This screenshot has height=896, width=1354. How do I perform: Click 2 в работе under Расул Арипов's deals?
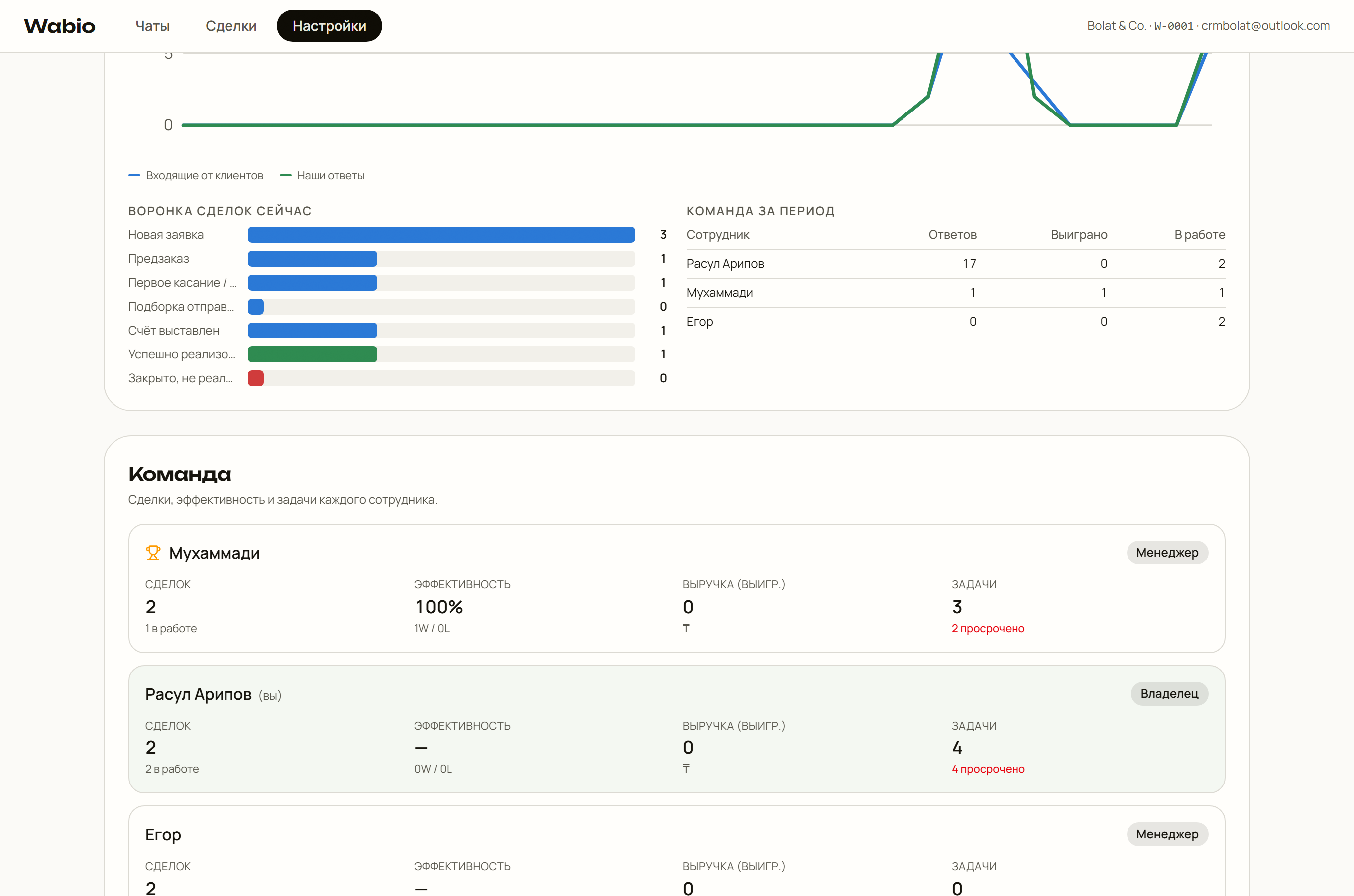click(172, 769)
